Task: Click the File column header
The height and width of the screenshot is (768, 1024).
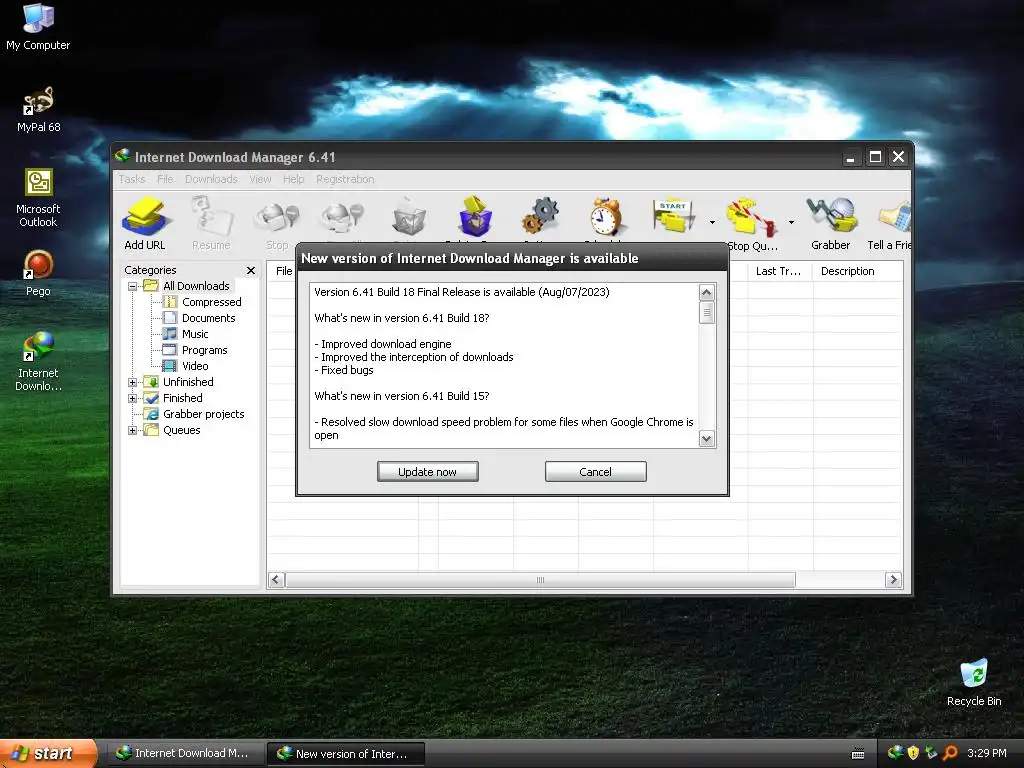Action: tap(282, 271)
